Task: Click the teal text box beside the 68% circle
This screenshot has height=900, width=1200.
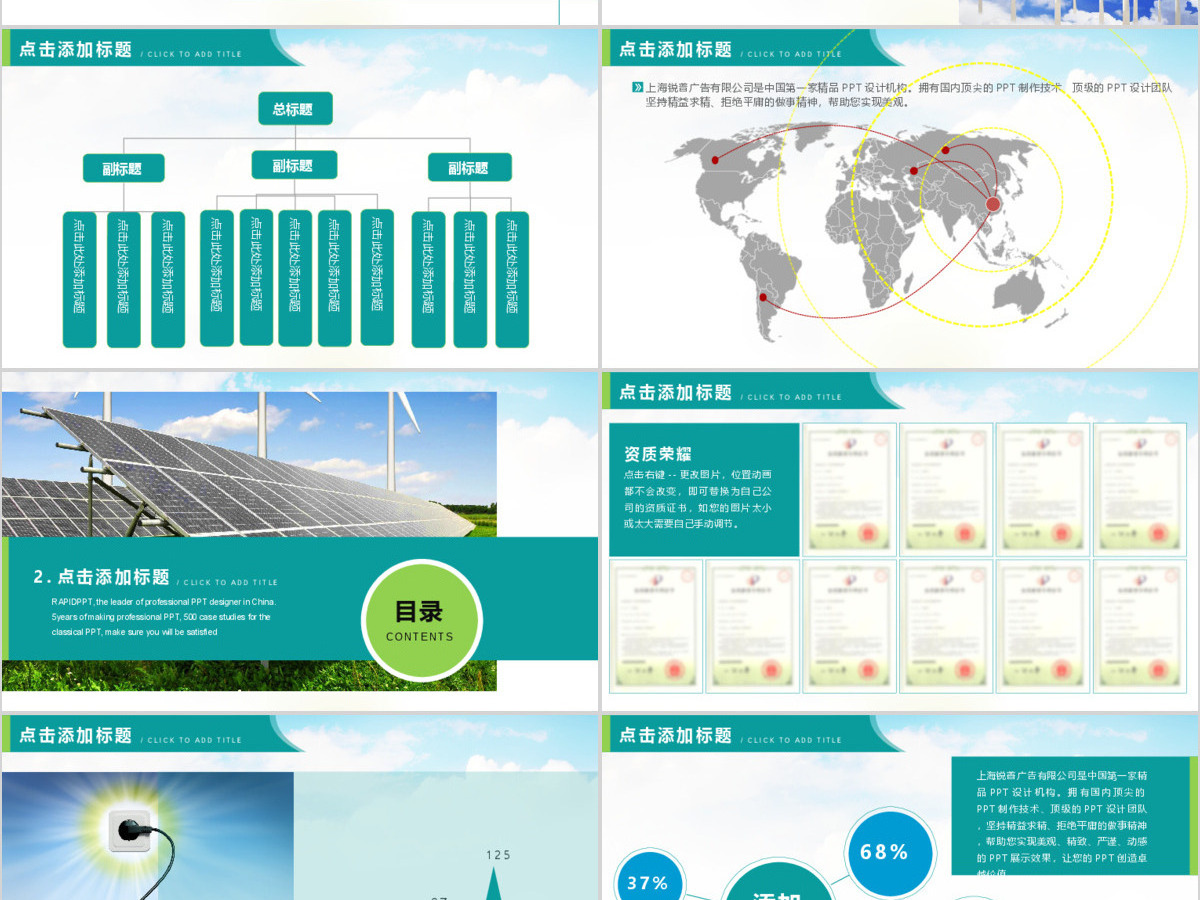Action: [1072, 815]
